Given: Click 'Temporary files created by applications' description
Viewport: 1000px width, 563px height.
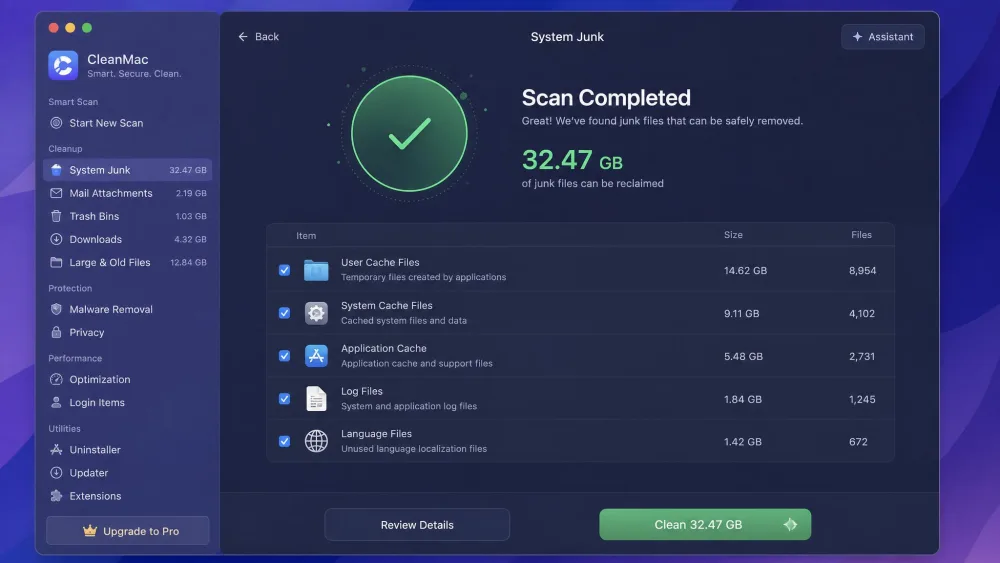Looking at the screenshot, I should click(x=423, y=277).
